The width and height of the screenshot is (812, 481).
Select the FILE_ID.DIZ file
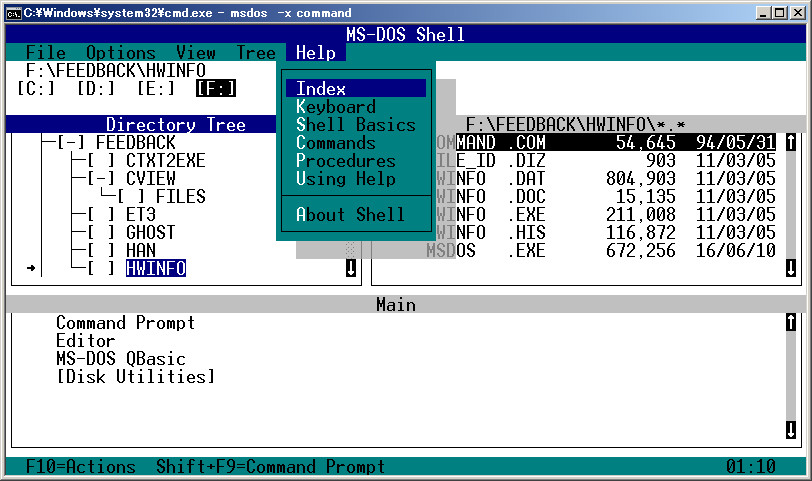[606, 161]
